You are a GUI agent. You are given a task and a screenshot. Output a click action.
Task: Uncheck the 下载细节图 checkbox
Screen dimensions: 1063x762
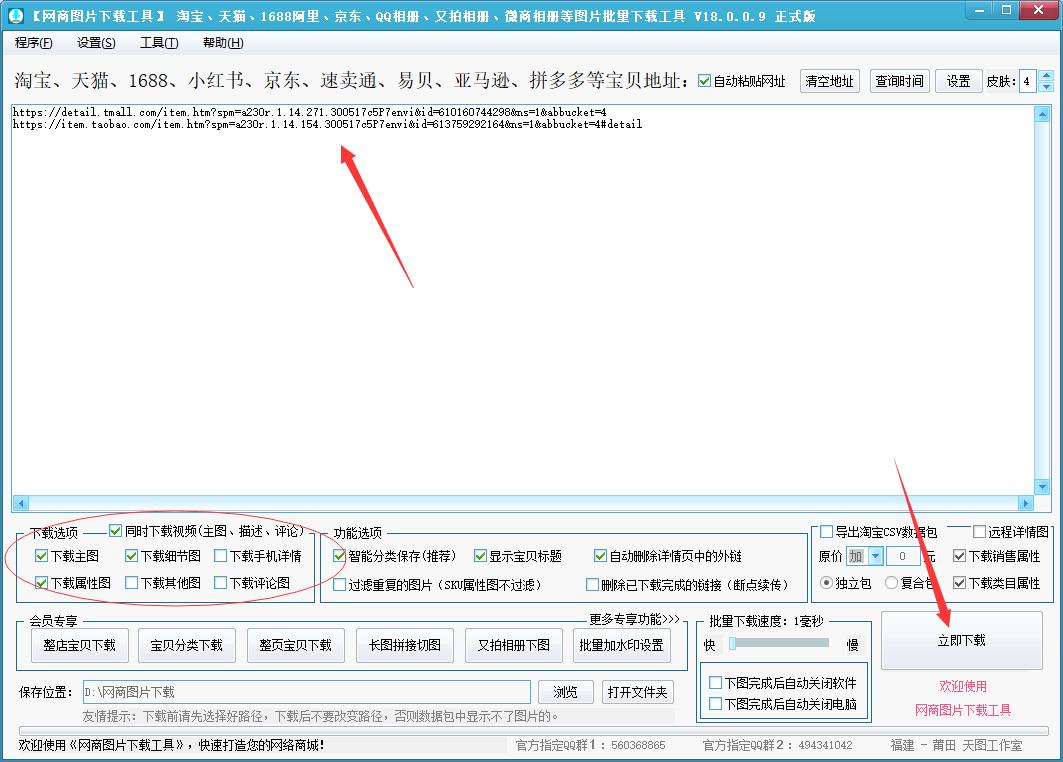tap(132, 556)
